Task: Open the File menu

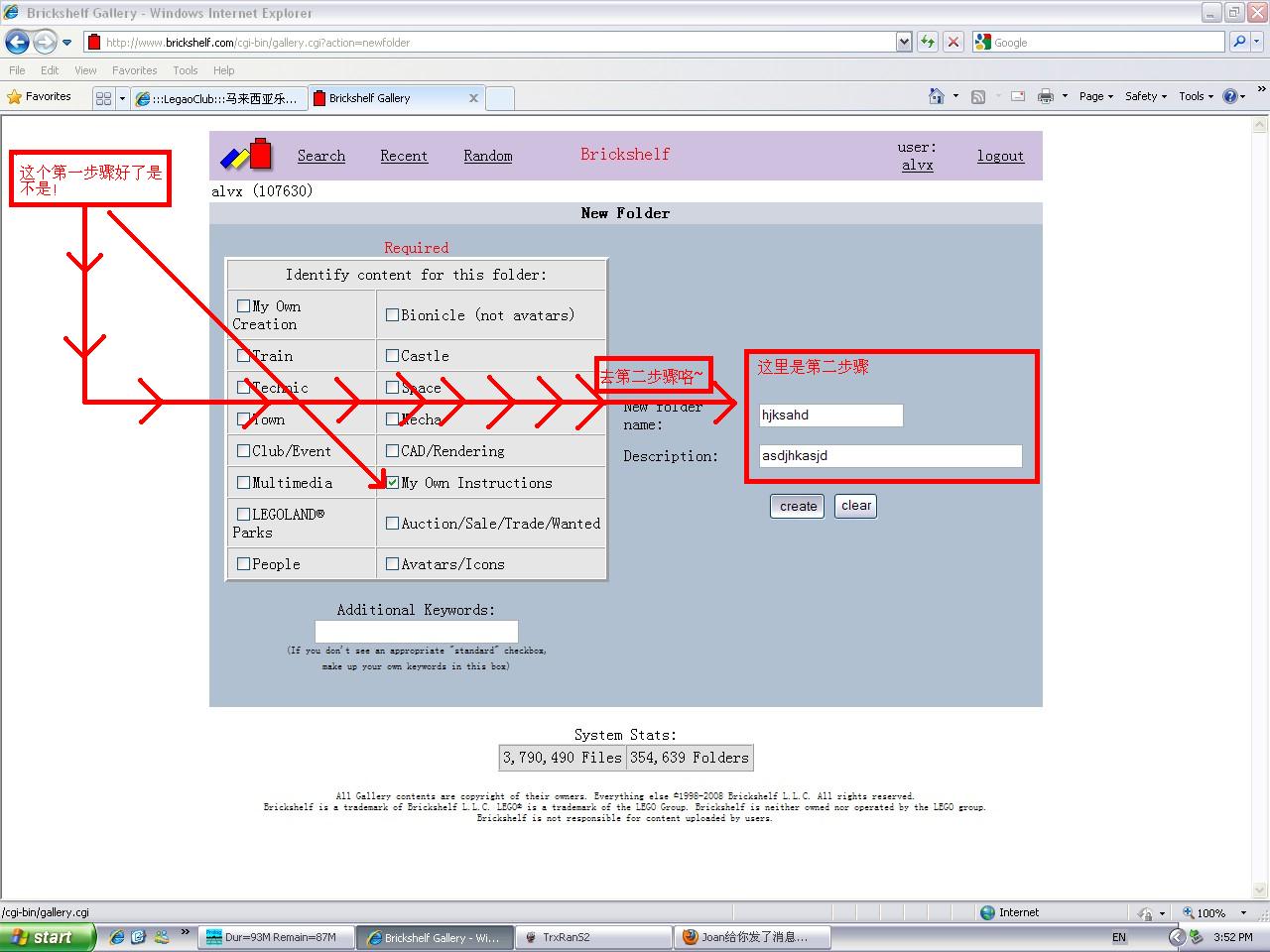Action: tap(17, 70)
